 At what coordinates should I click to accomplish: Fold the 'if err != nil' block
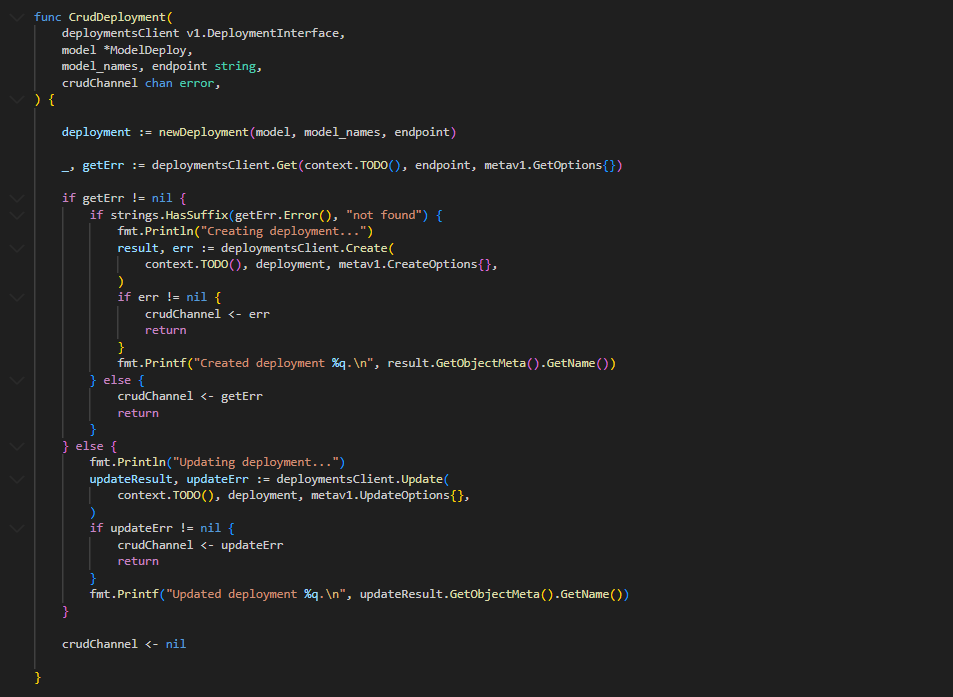16,297
